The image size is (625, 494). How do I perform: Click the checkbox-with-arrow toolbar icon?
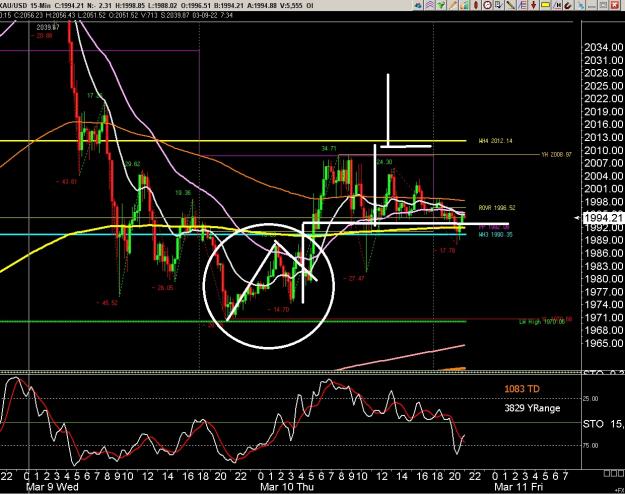click(x=499, y=5)
